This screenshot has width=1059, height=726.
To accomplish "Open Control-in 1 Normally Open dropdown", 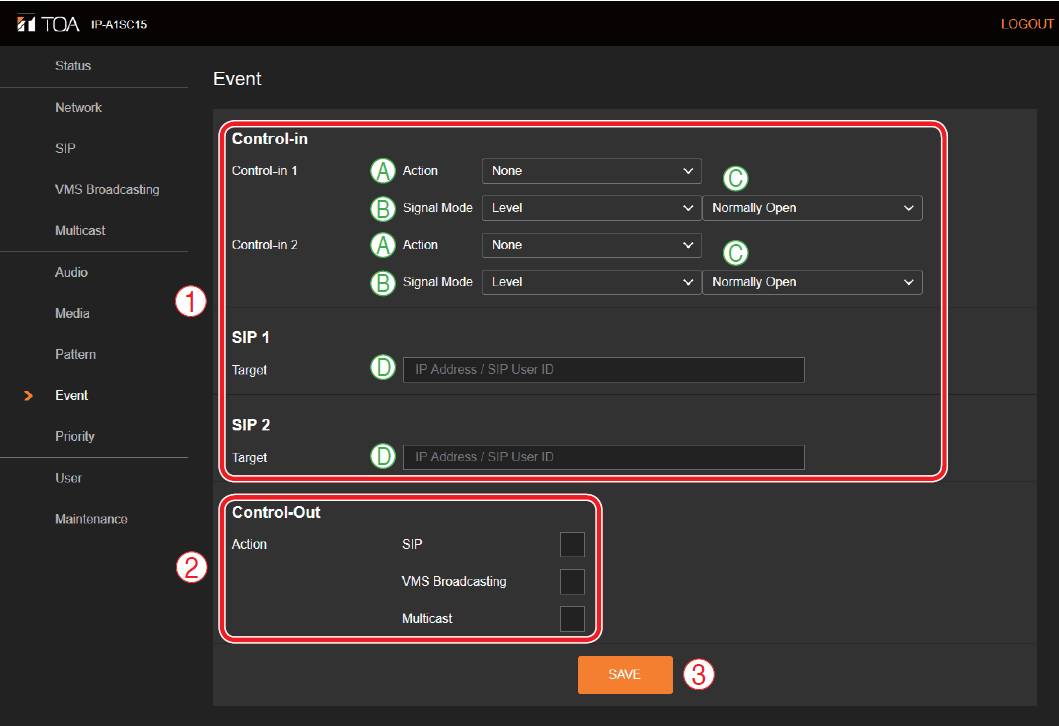I will [x=812, y=208].
